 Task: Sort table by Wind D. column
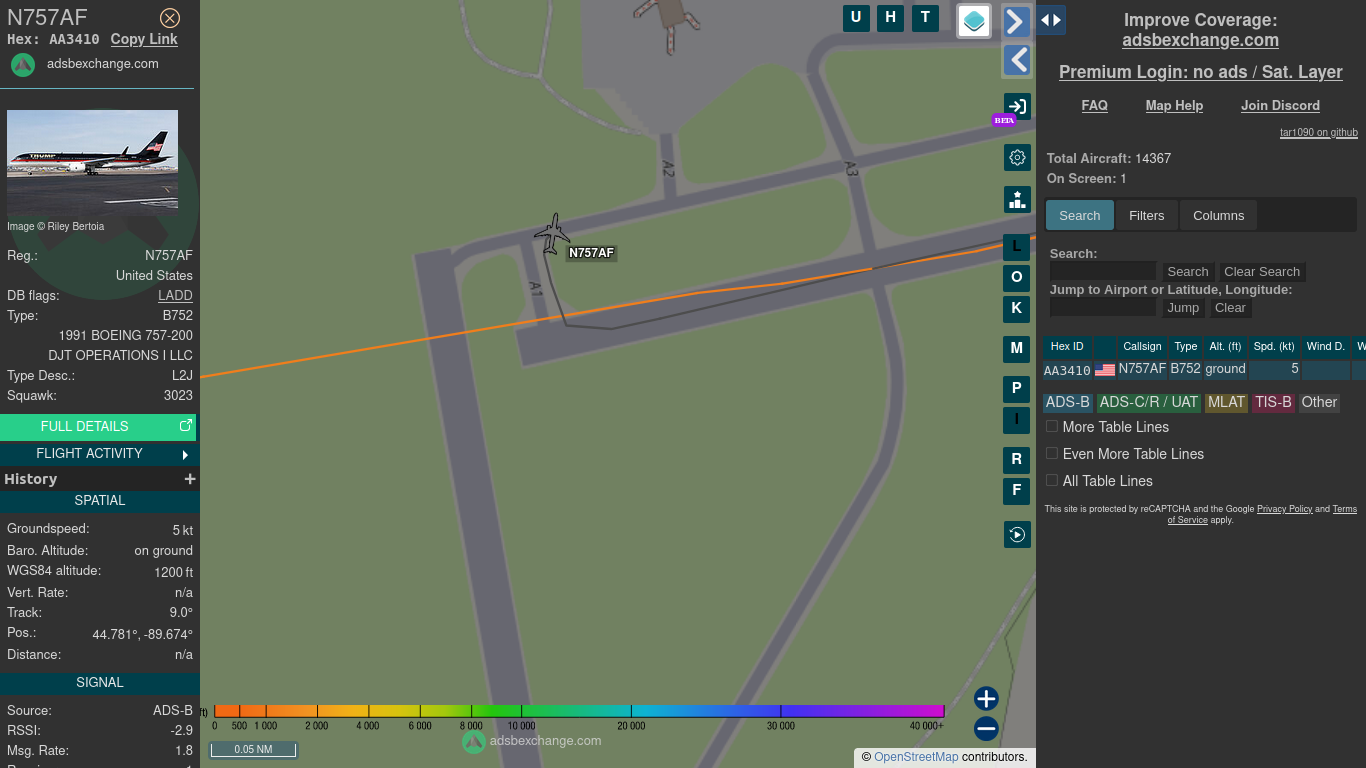(x=1326, y=346)
